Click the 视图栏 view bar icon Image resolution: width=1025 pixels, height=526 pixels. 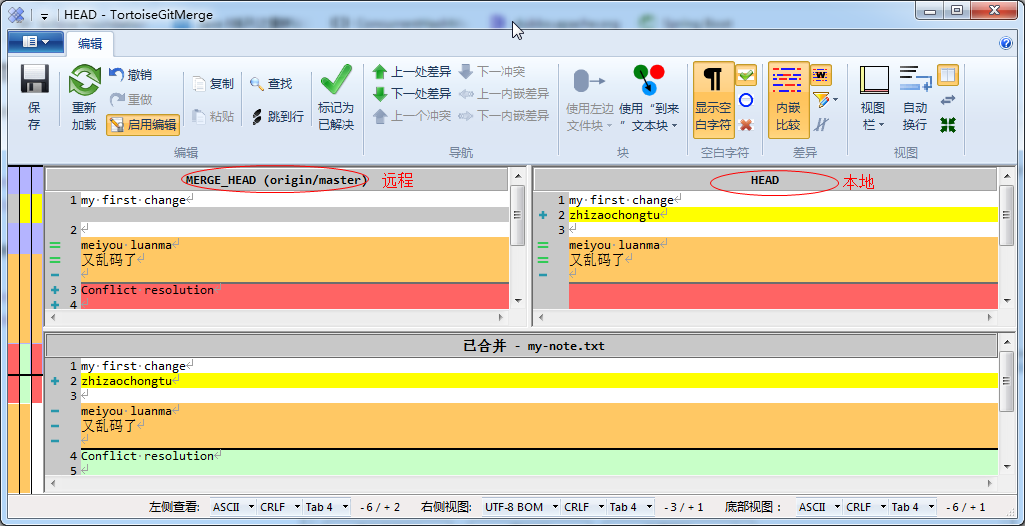(874, 81)
